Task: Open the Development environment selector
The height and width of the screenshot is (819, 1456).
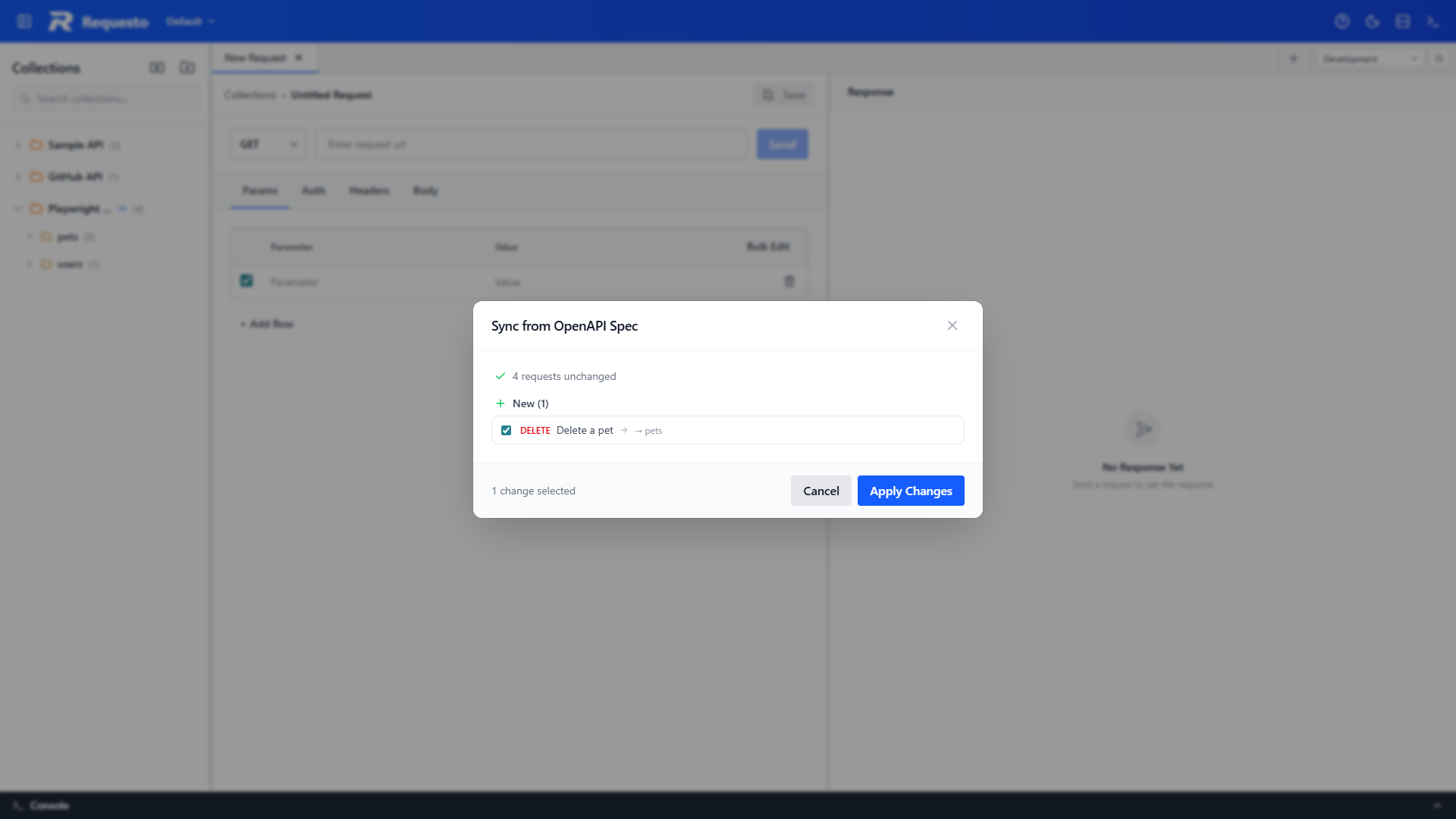Action: (x=1370, y=58)
